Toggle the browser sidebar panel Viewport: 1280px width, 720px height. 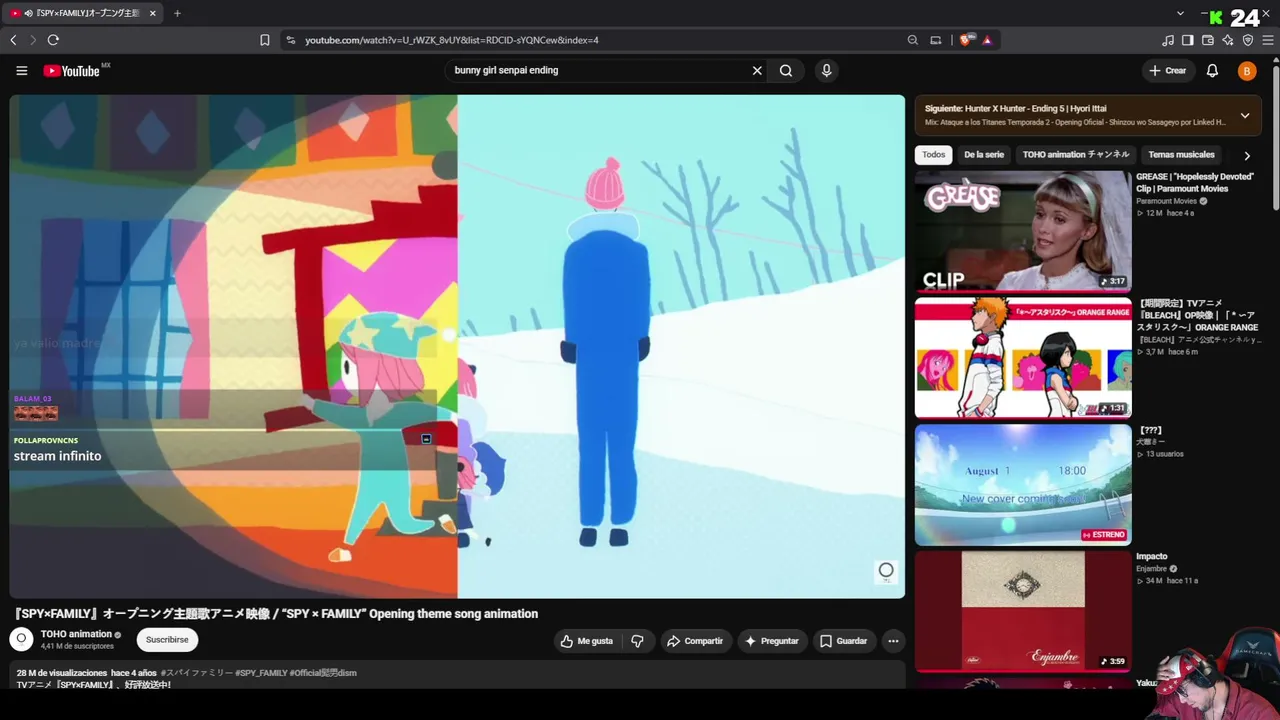[x=1188, y=40]
